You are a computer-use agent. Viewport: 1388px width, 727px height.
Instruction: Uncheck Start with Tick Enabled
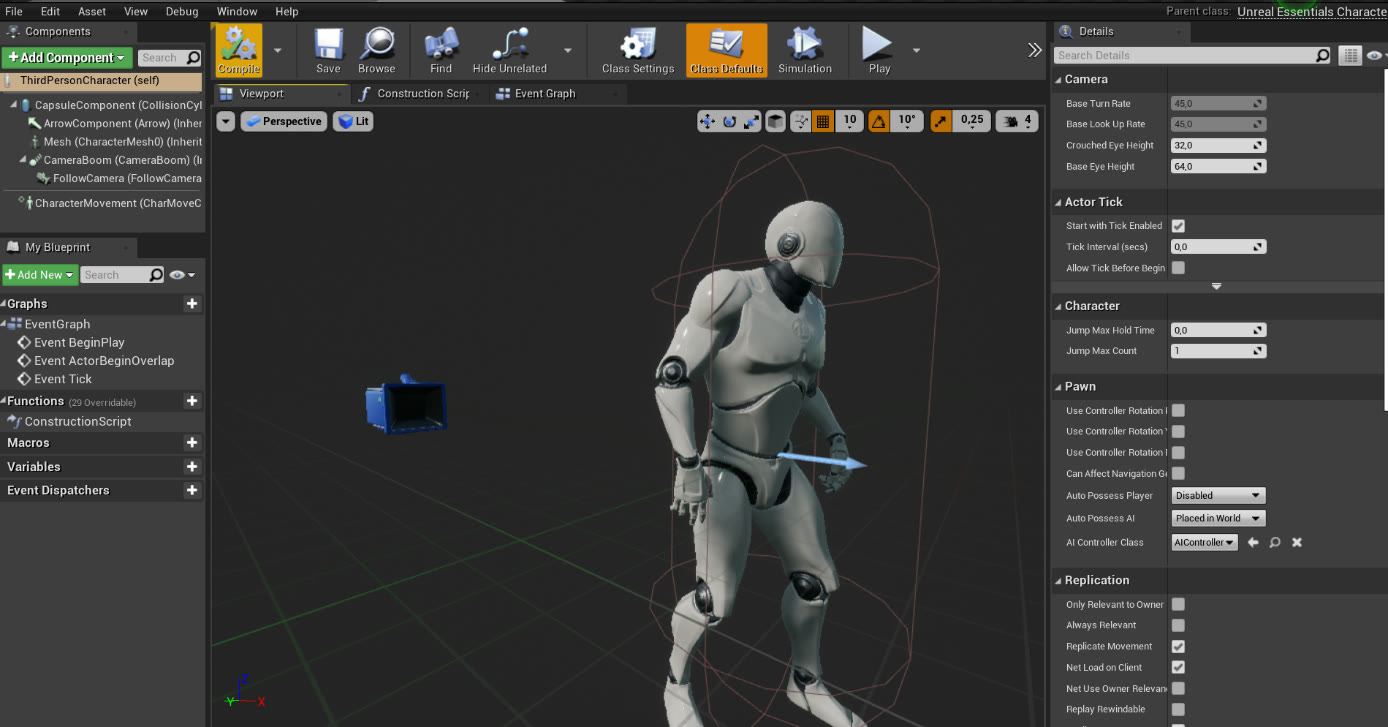[1178, 226]
